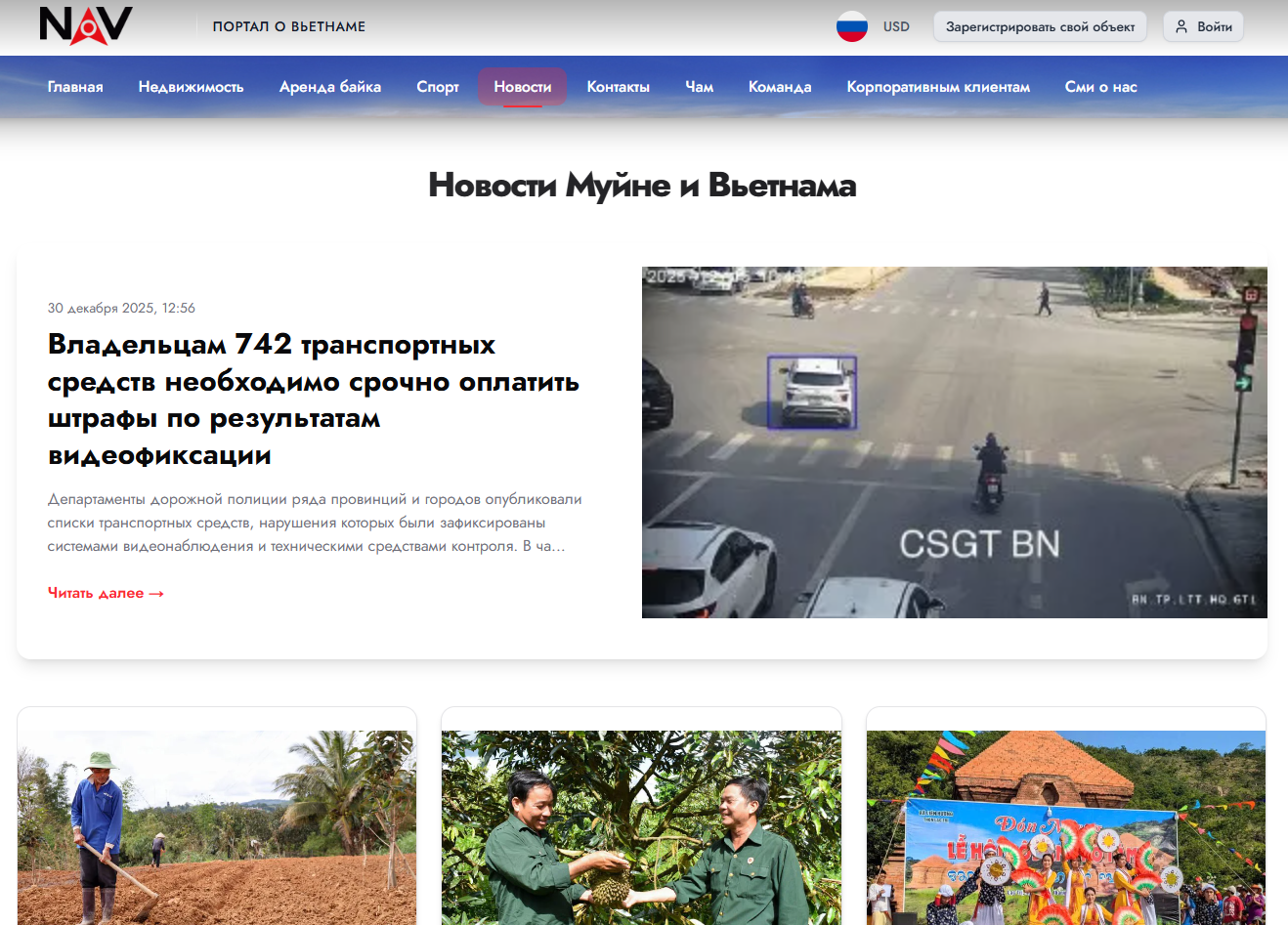Screen dimensions: 1288x925
Task: Click the traffic camera article image
Action: pyautogui.click(x=954, y=441)
